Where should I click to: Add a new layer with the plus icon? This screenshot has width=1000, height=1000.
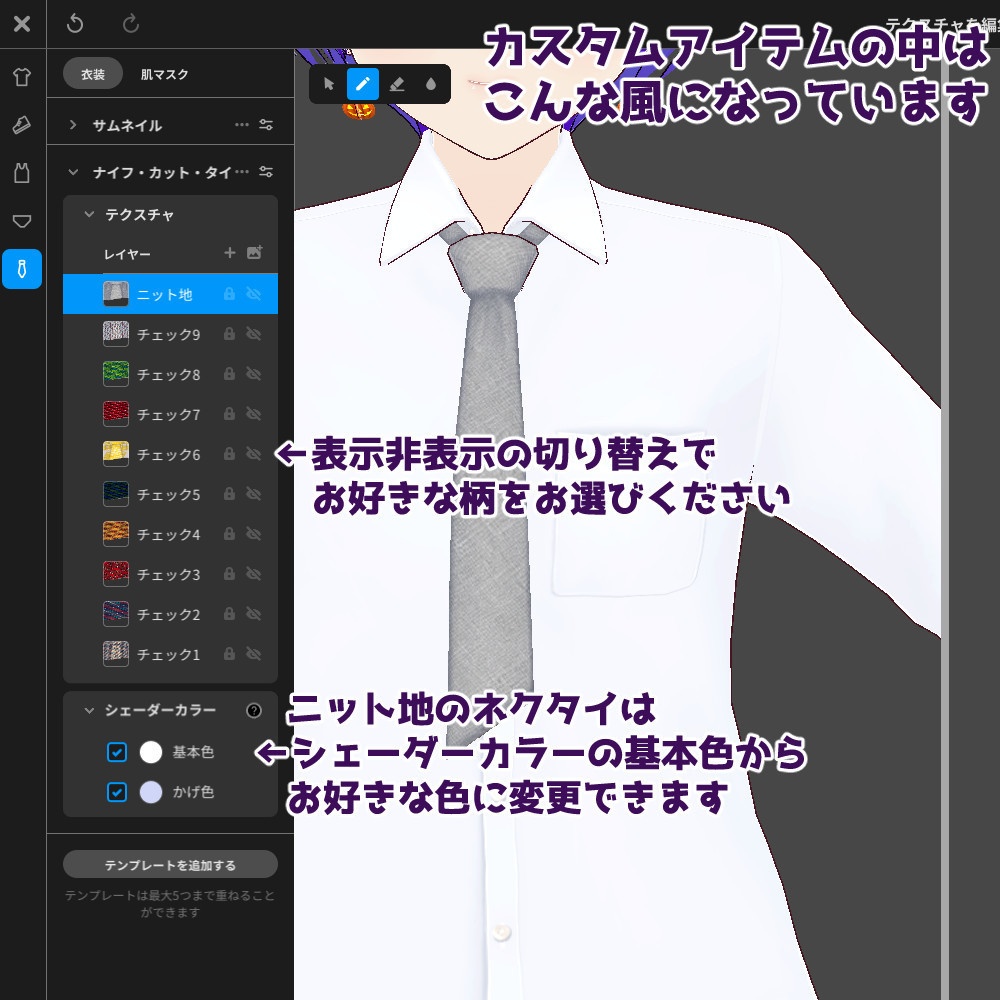229,253
